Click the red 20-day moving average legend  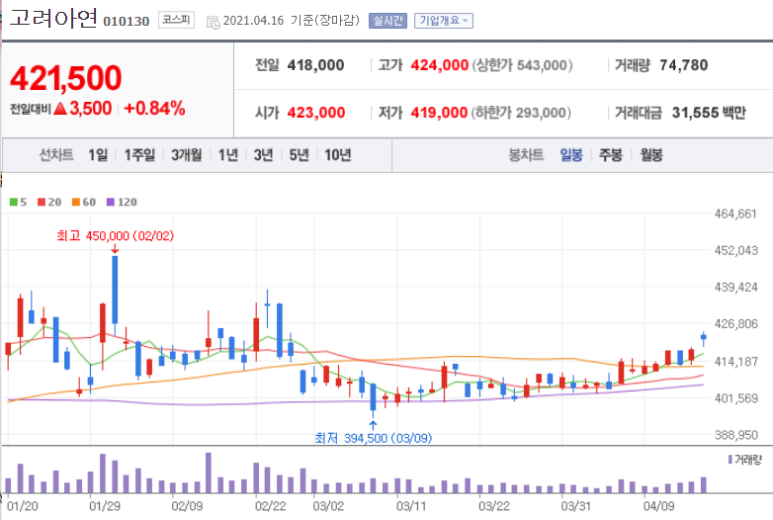click(x=49, y=202)
